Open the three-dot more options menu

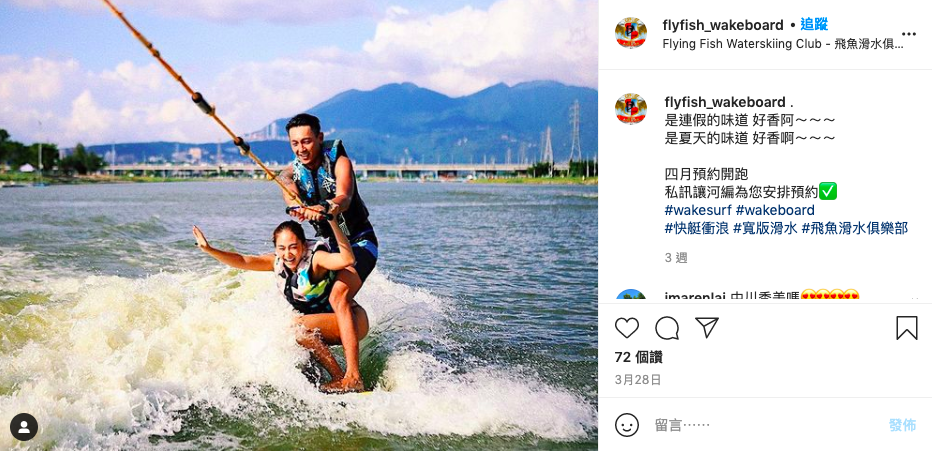909,34
